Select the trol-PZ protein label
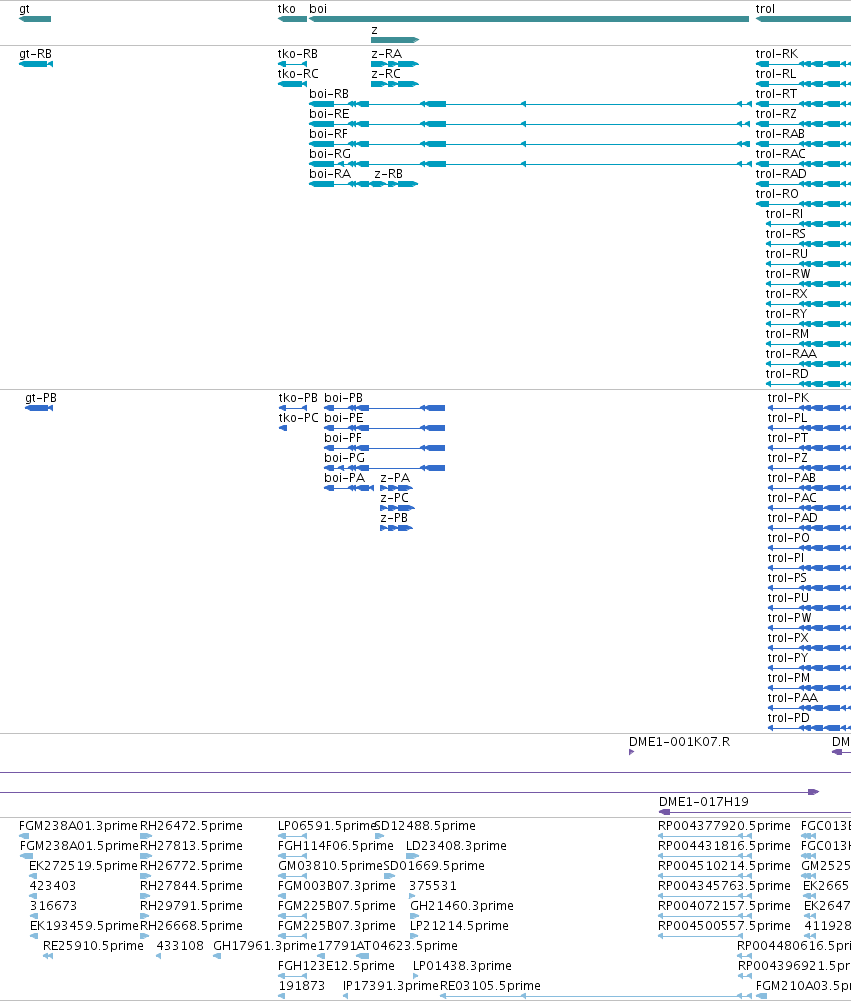 [x=788, y=458]
